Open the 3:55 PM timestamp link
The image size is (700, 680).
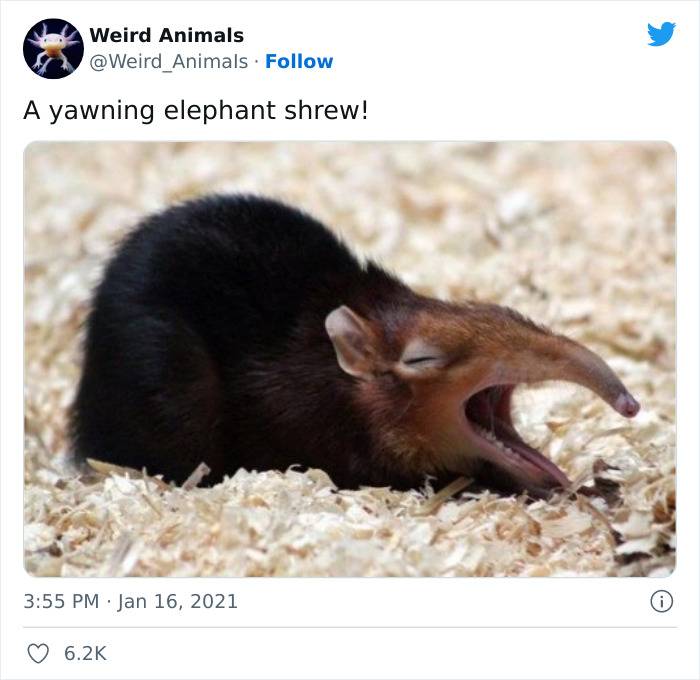[61, 601]
